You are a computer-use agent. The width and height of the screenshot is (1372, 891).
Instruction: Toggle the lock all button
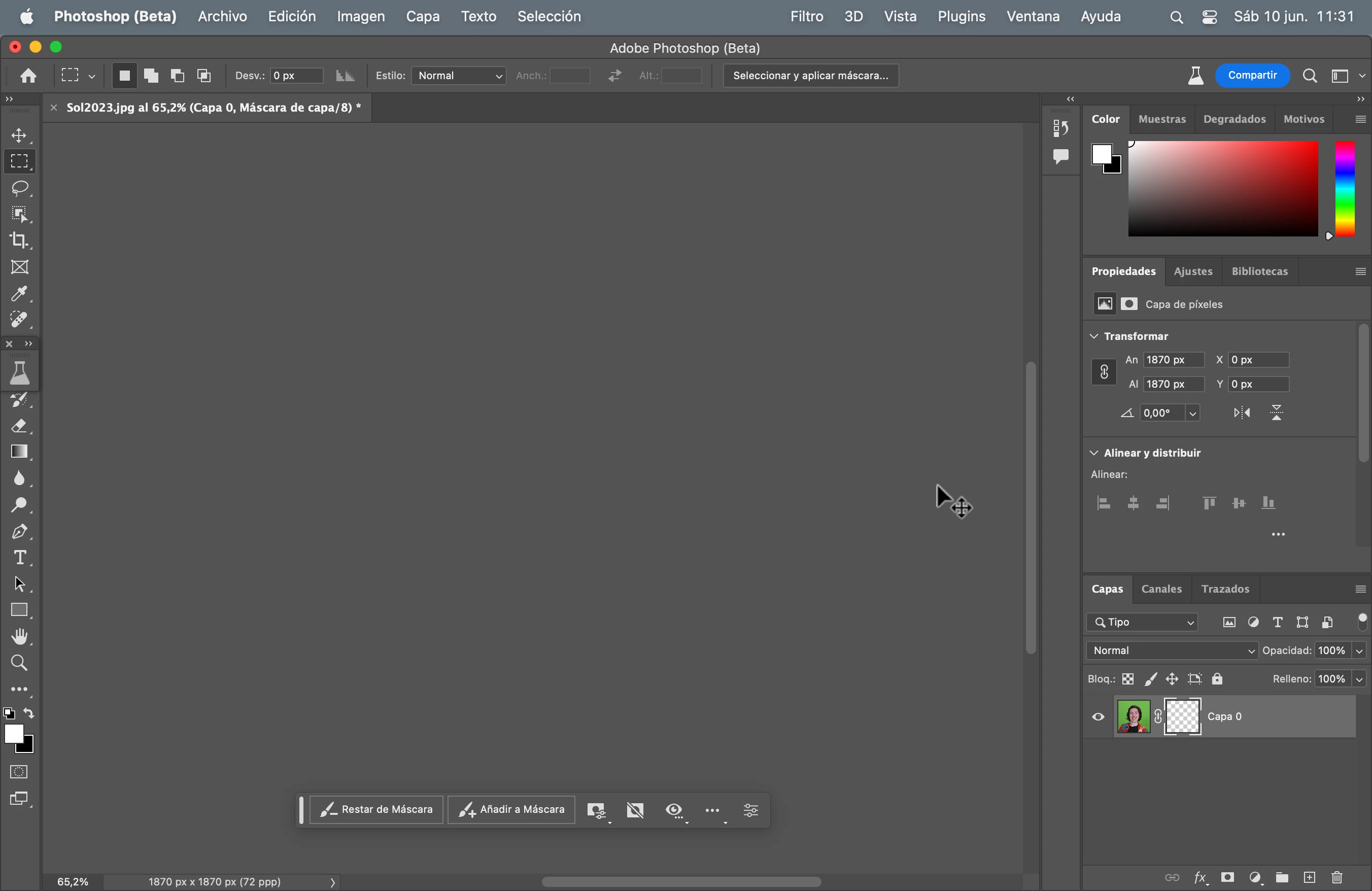pyautogui.click(x=1218, y=679)
